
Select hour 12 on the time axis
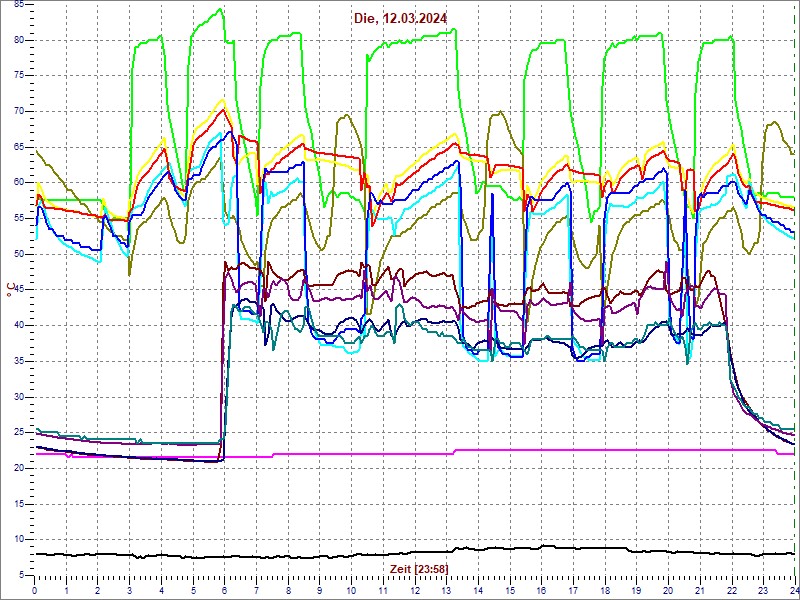[x=414, y=590]
